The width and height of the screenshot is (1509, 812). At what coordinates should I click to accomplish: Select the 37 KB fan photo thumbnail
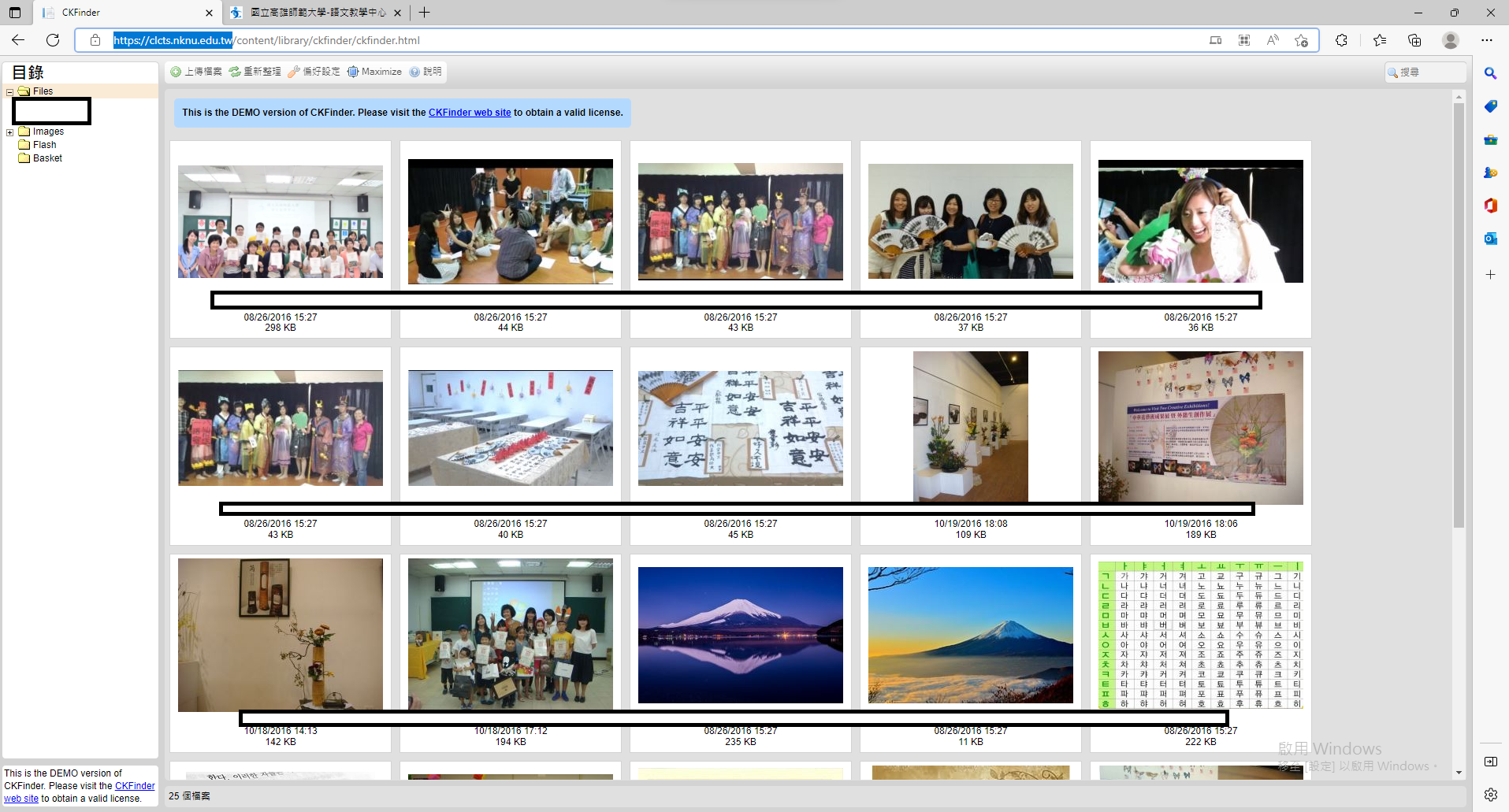click(971, 221)
